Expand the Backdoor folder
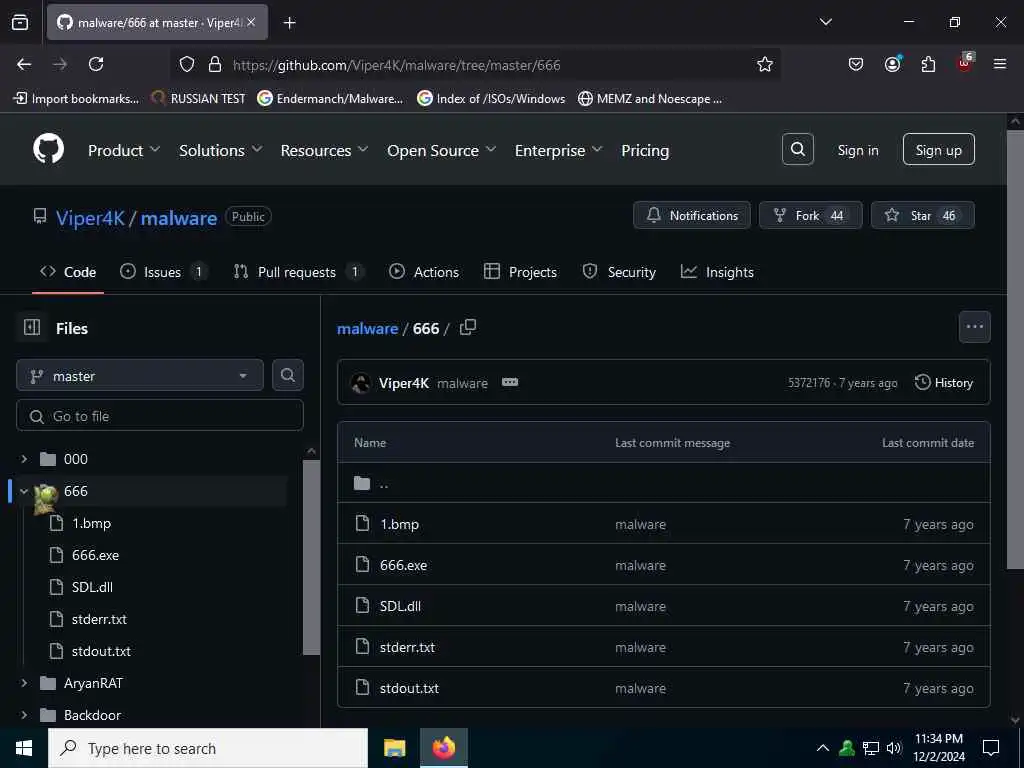 [24, 715]
